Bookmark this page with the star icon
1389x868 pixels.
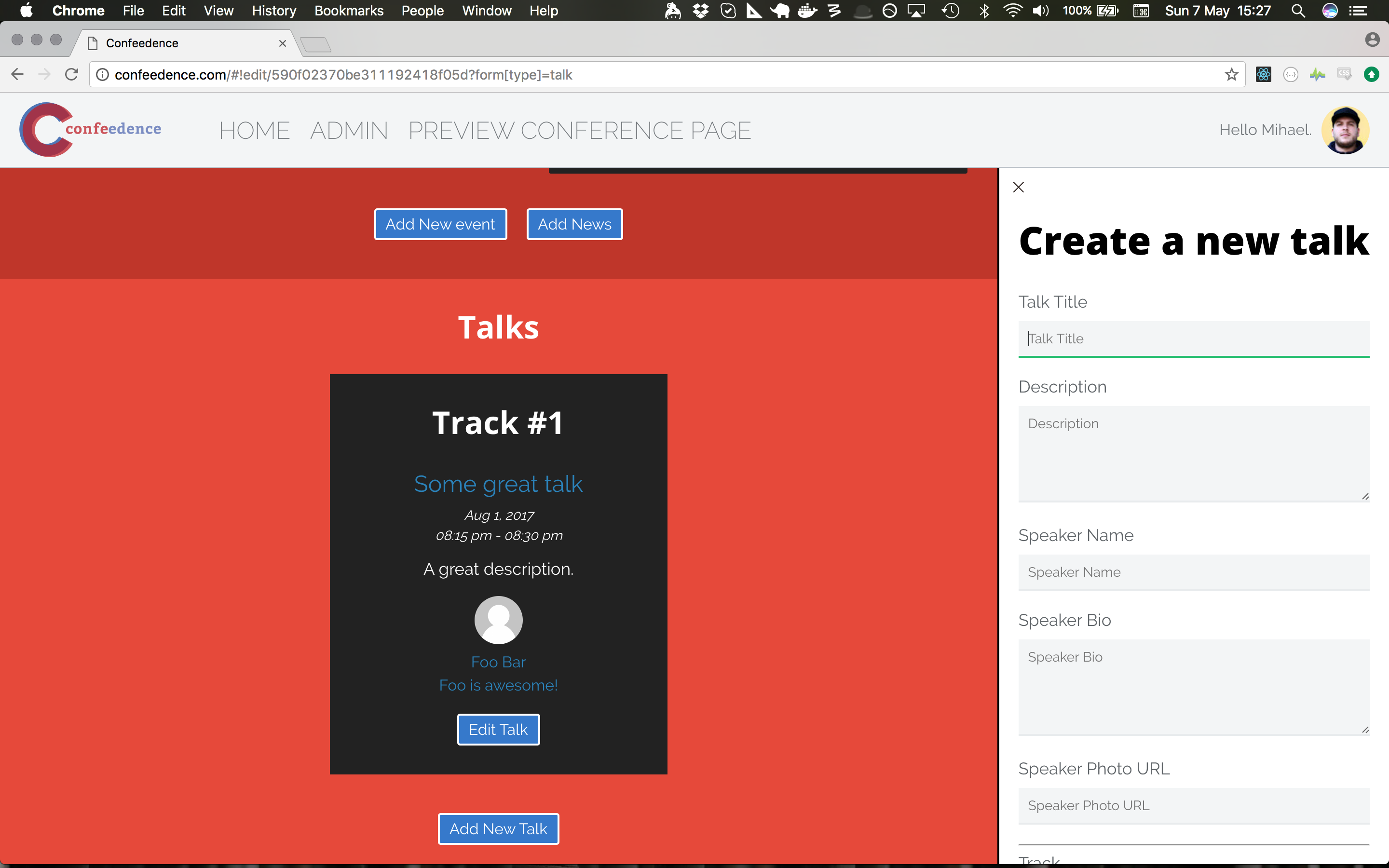(1231, 75)
